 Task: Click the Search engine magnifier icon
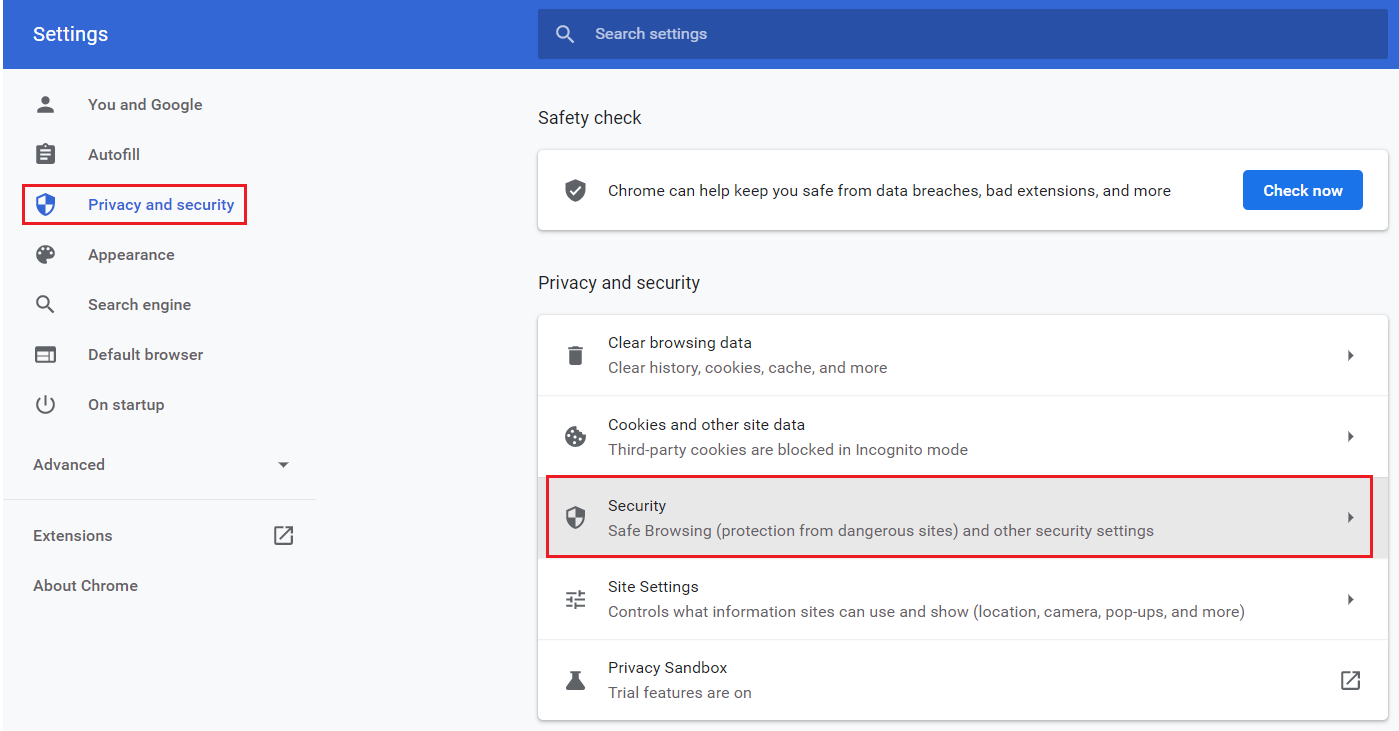[45, 304]
